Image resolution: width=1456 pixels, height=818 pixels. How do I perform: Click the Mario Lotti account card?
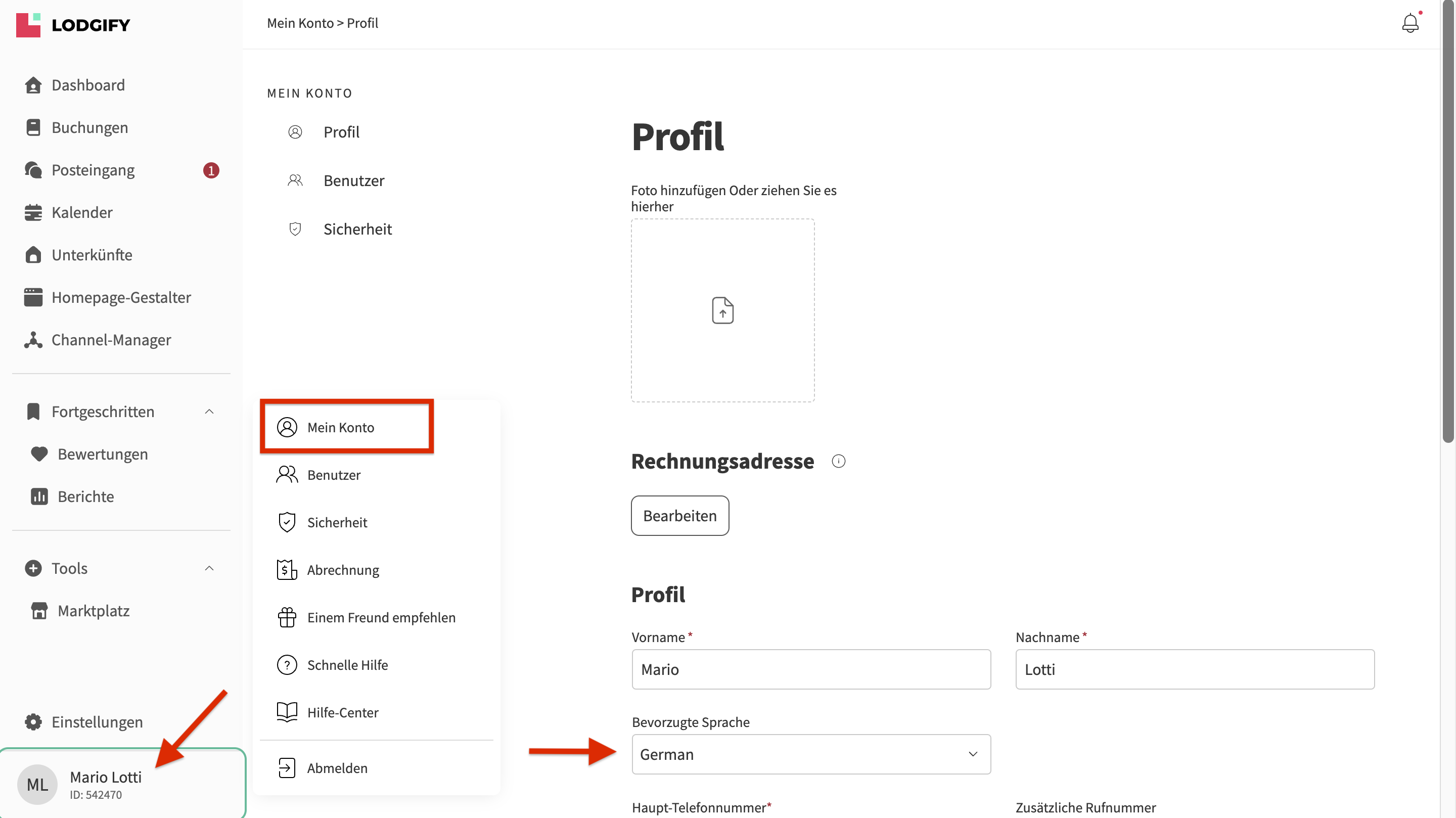pyautogui.click(x=123, y=784)
